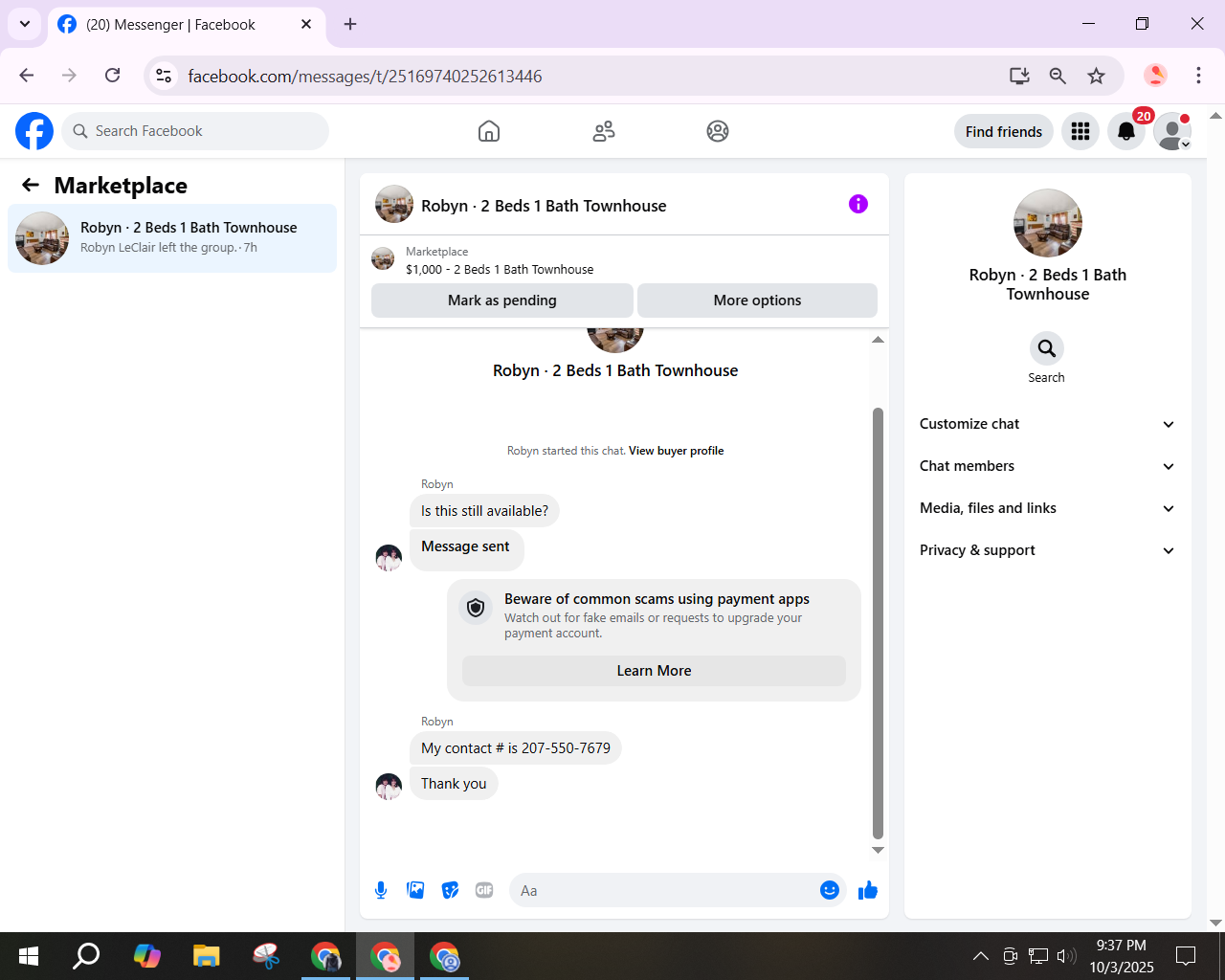Open Chrome zoom magnifier icon
The image size is (1225, 980).
tap(1058, 76)
